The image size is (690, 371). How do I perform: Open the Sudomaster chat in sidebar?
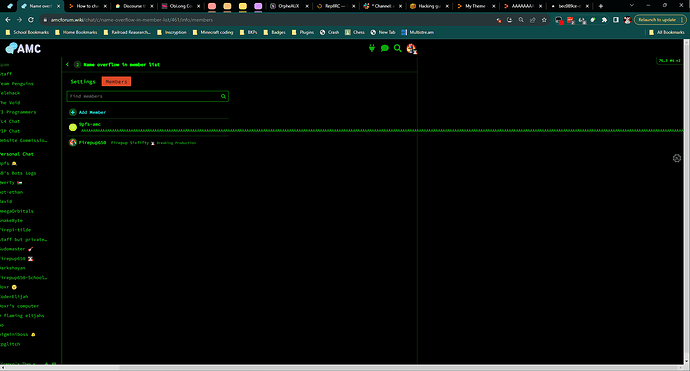pos(17,249)
